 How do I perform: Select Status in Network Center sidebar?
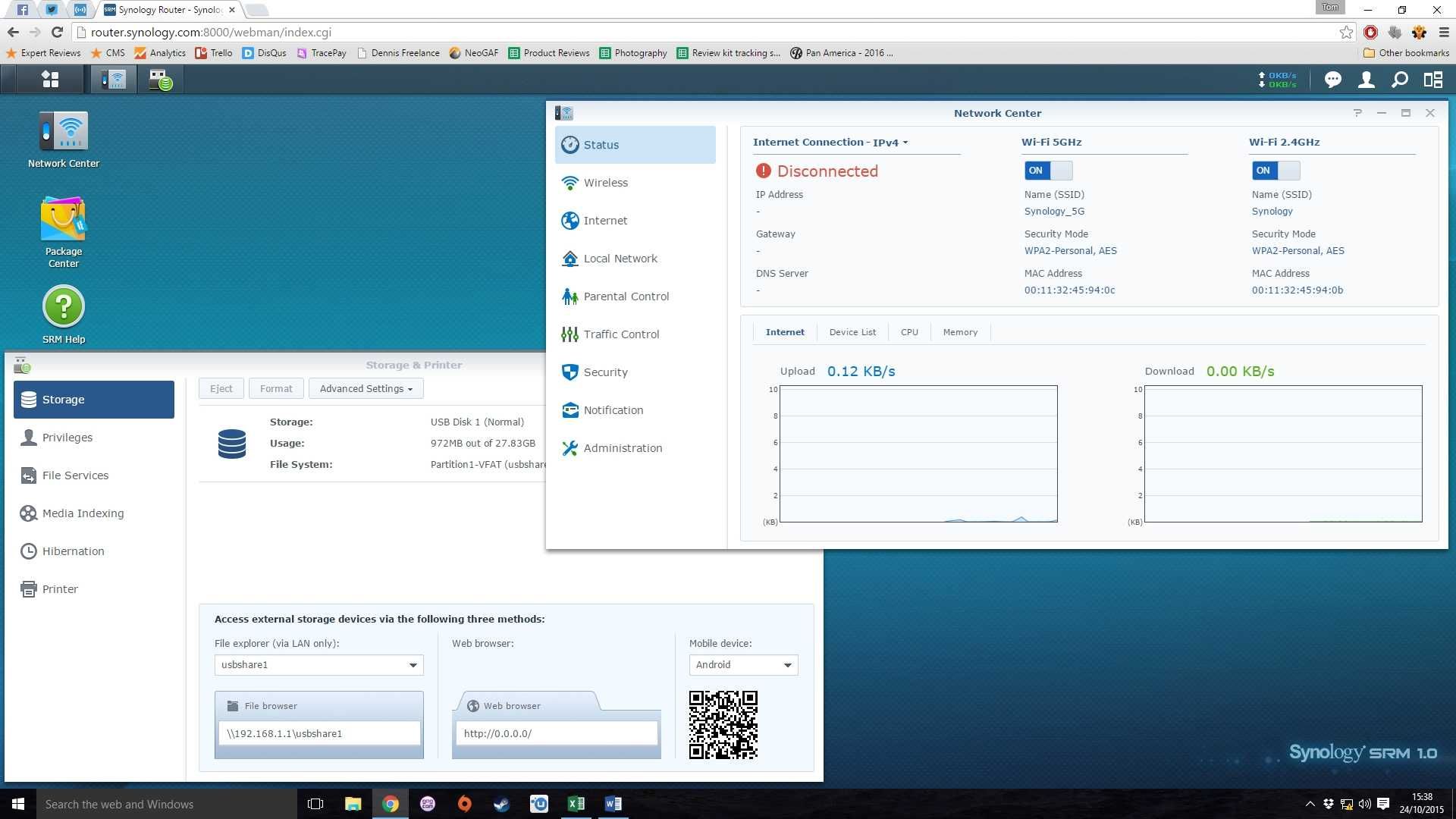click(635, 145)
